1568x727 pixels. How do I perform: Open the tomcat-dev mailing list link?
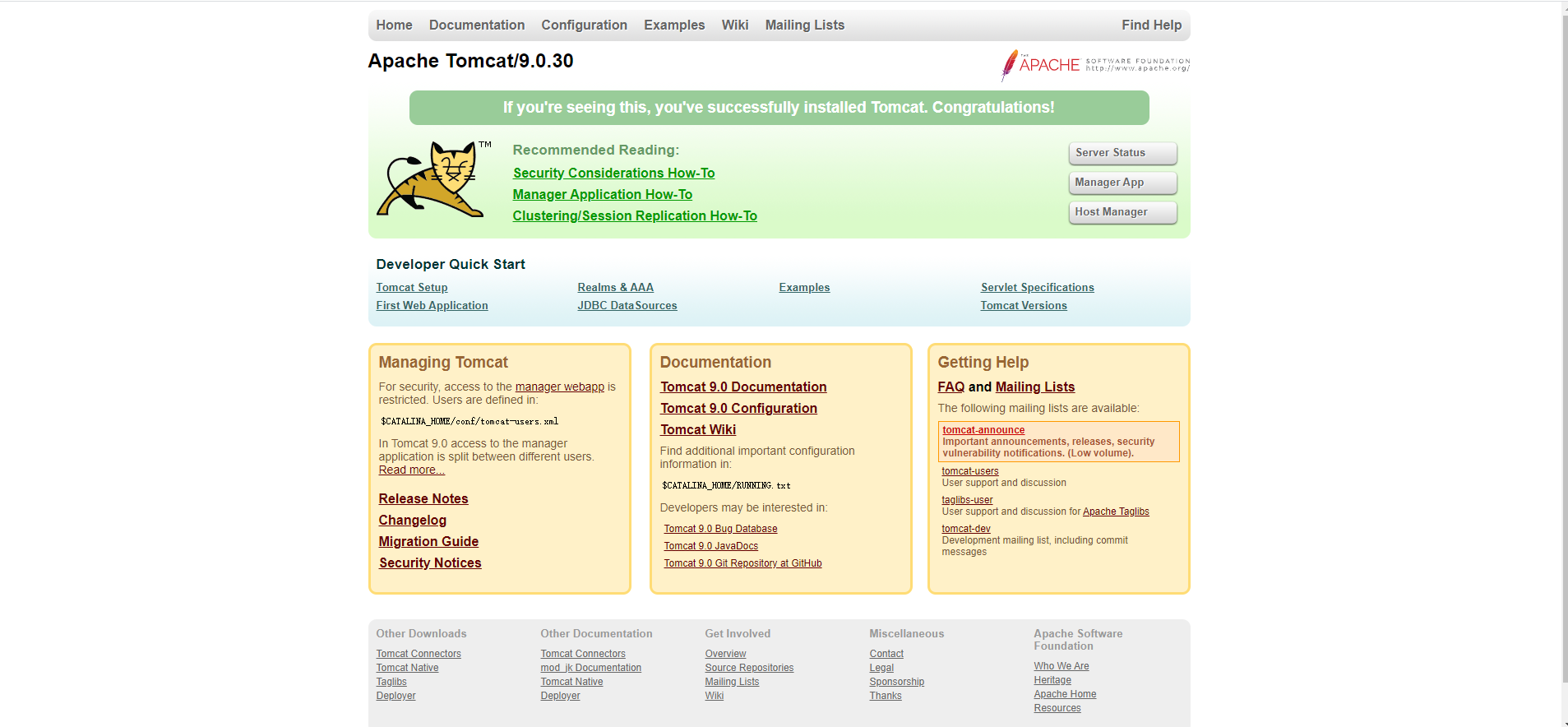click(966, 529)
